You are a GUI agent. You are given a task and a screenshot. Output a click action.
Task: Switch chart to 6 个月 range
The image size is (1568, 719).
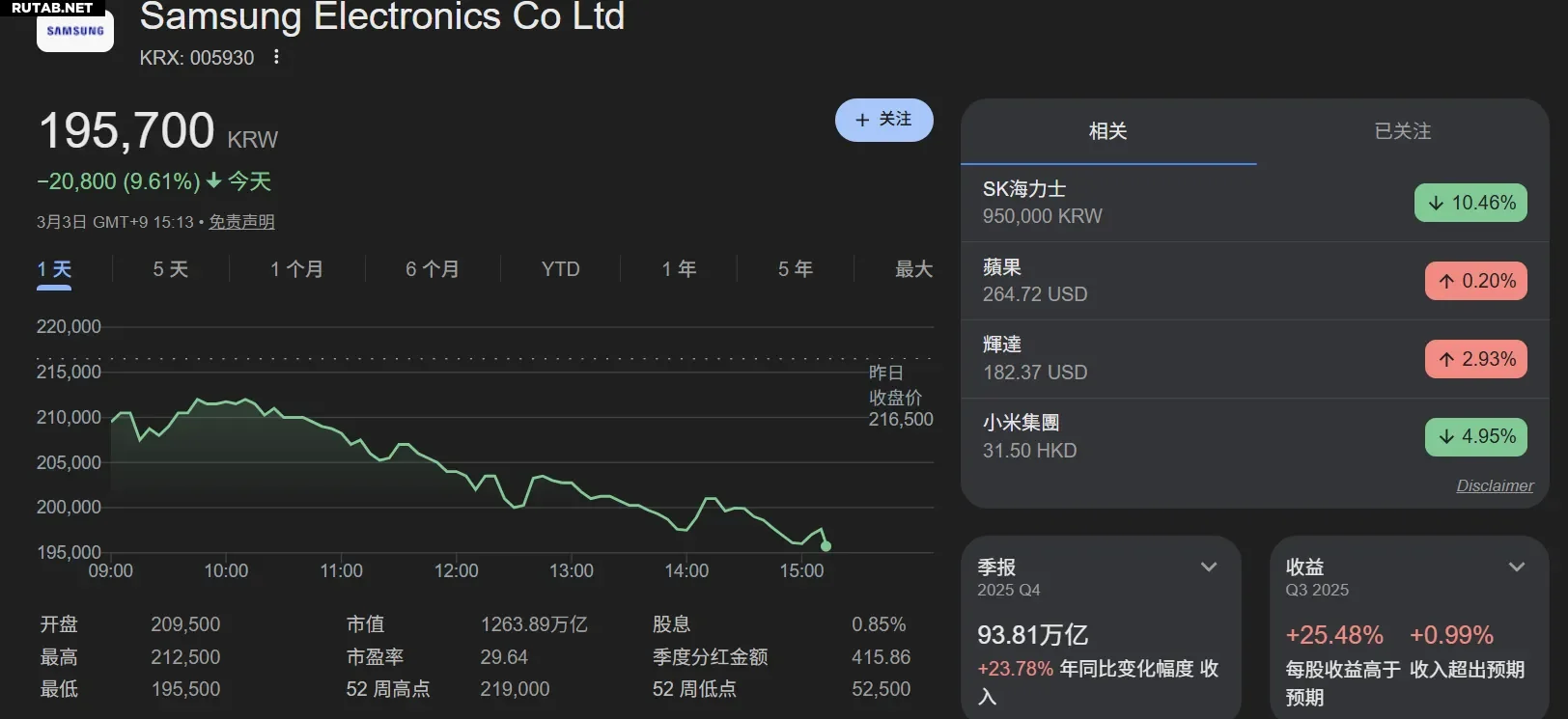click(x=432, y=269)
